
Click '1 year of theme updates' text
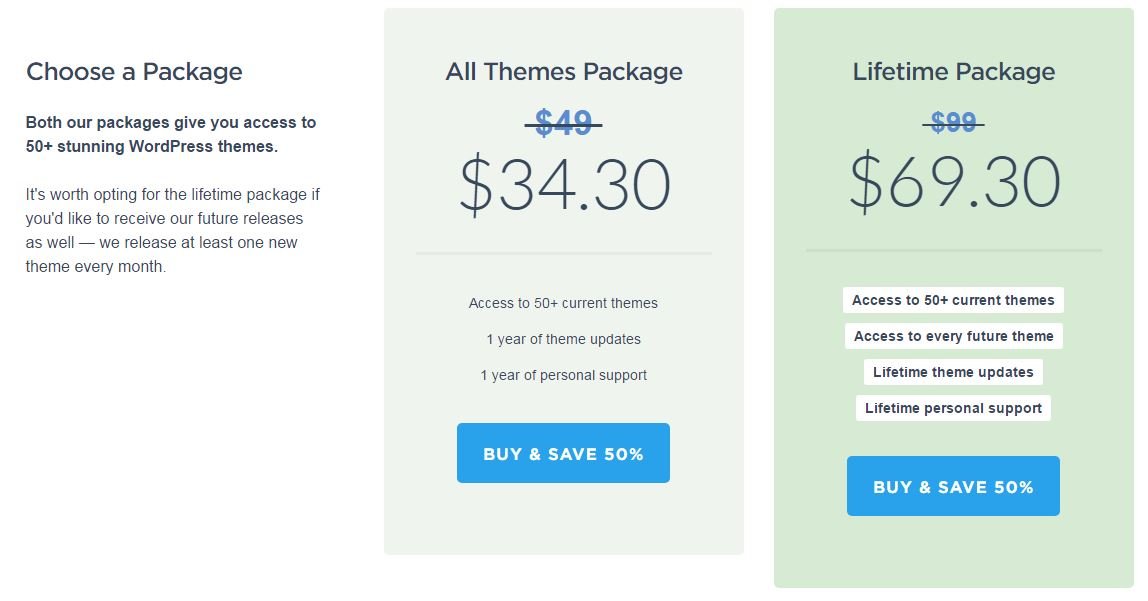564,339
